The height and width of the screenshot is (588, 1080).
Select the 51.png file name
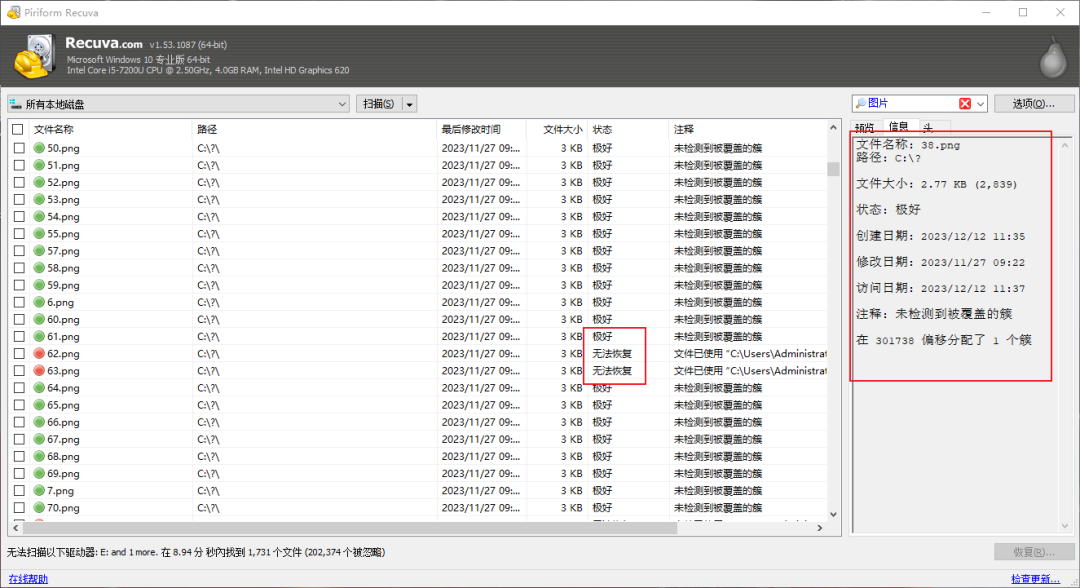click(x=63, y=165)
